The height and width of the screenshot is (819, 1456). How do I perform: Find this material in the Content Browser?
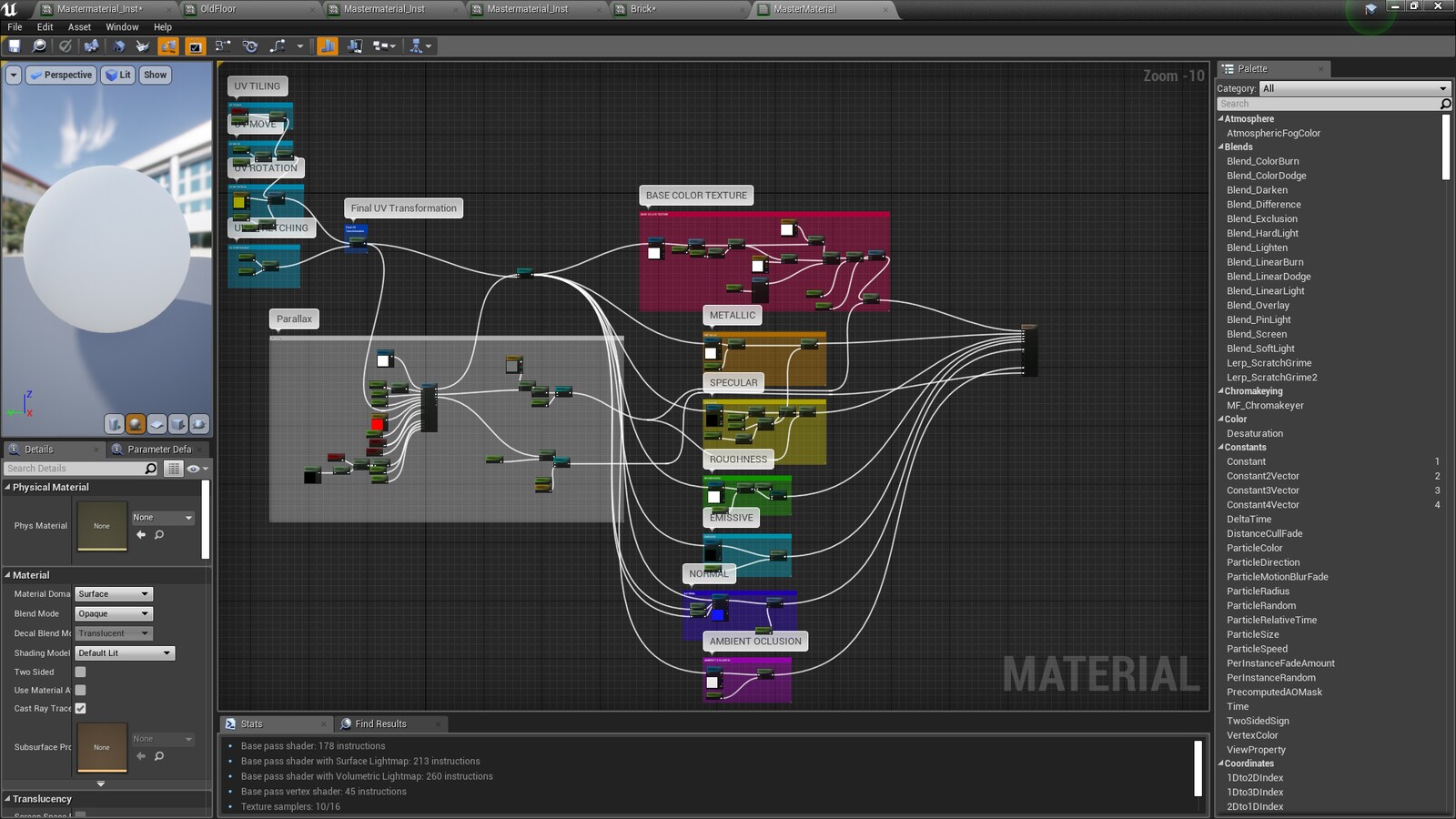[39, 45]
